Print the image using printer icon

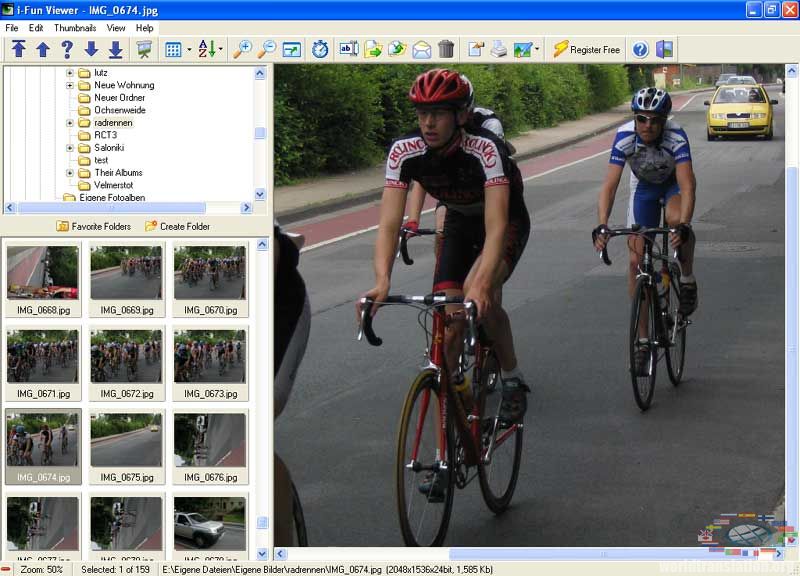click(498, 49)
